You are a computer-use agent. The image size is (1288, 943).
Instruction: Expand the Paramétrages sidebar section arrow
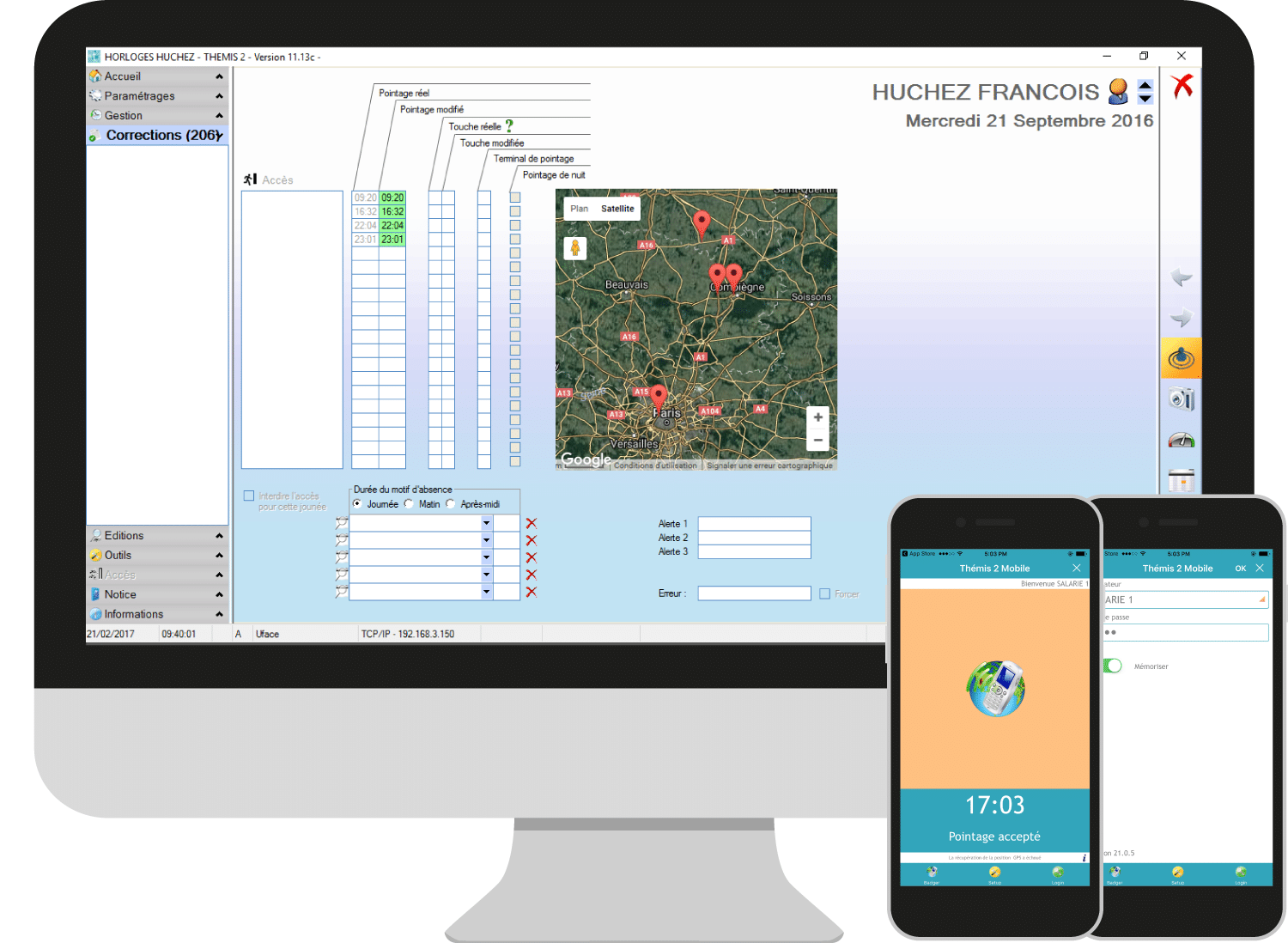(x=219, y=96)
